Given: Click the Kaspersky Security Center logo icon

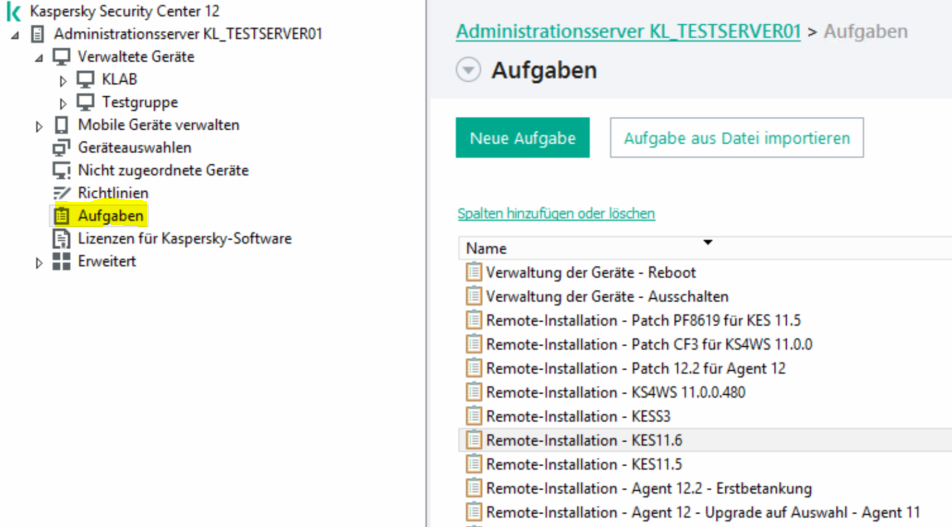Looking at the screenshot, I should click(13, 12).
